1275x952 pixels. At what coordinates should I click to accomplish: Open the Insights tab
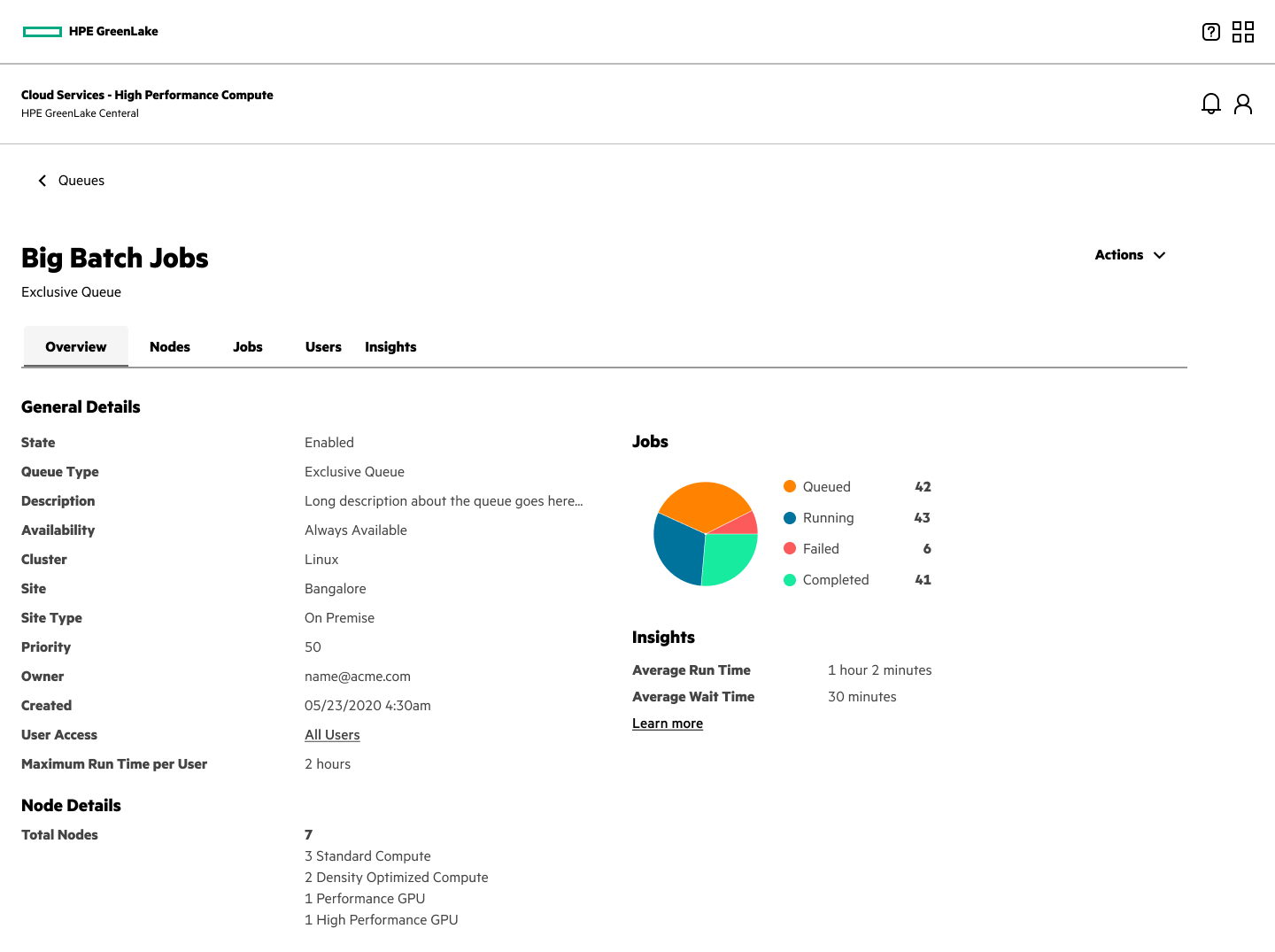(x=390, y=347)
